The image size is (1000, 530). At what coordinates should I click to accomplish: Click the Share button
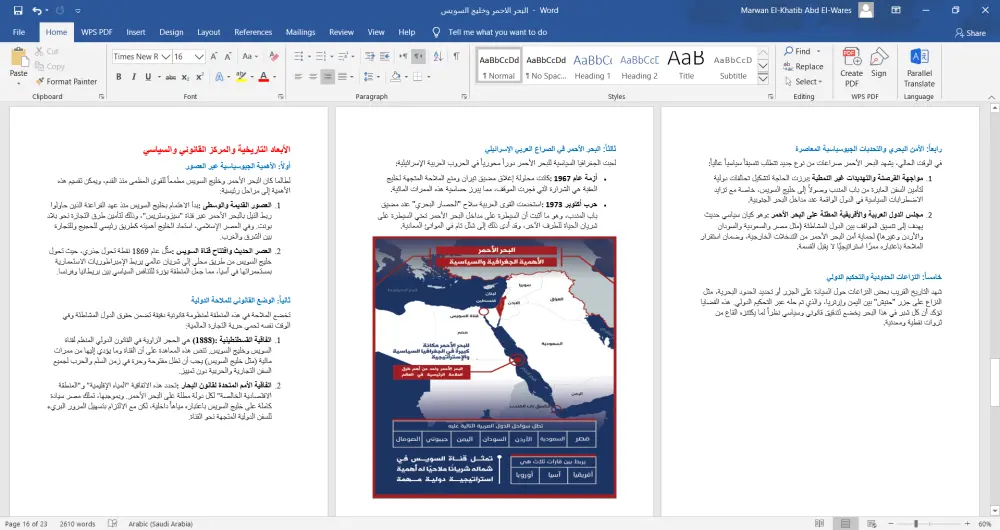click(970, 33)
